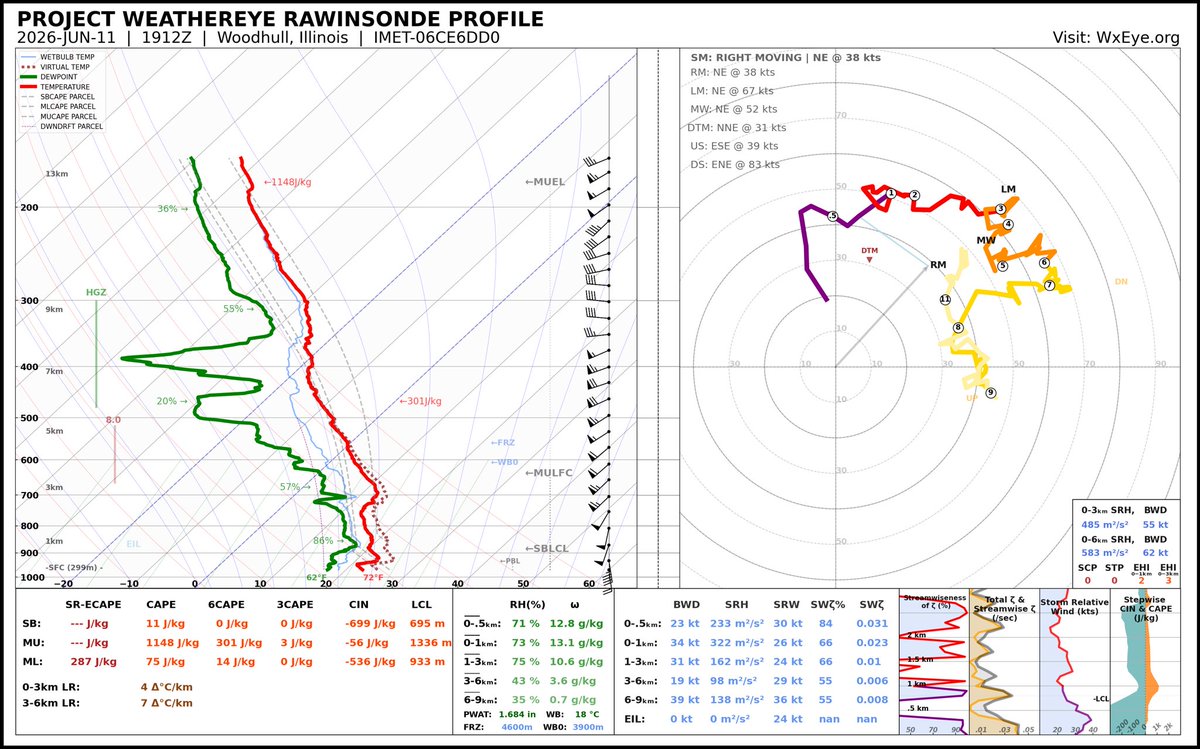The image size is (1200, 749).
Task: Click the 'LM' marker on the hodograph
Action: (1008, 189)
